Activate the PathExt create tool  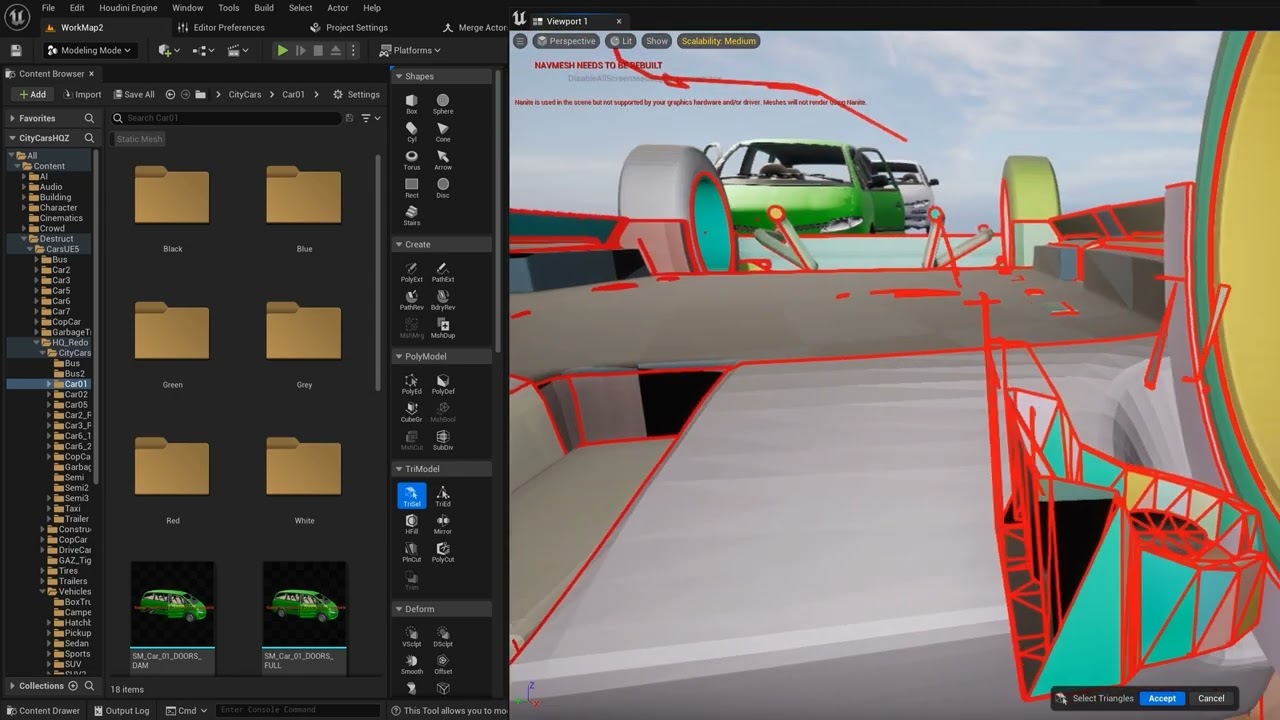tap(443, 272)
